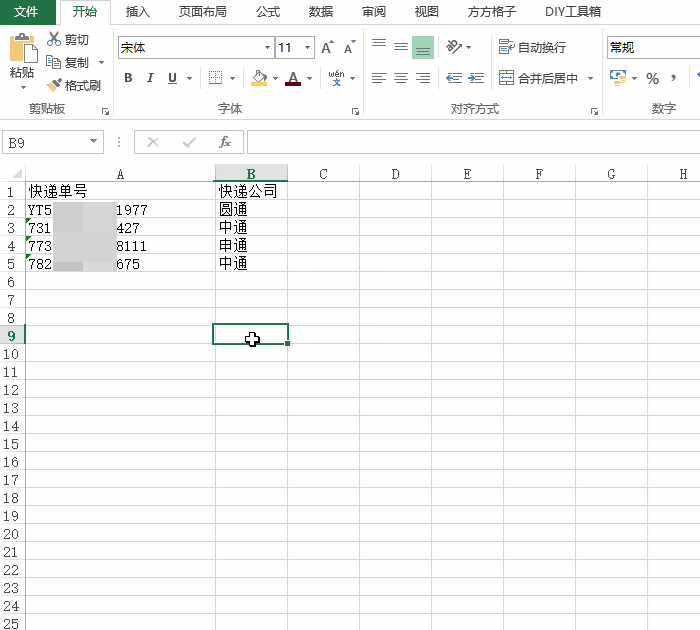Increase font size with large A
The height and width of the screenshot is (630, 700).
(x=327, y=47)
